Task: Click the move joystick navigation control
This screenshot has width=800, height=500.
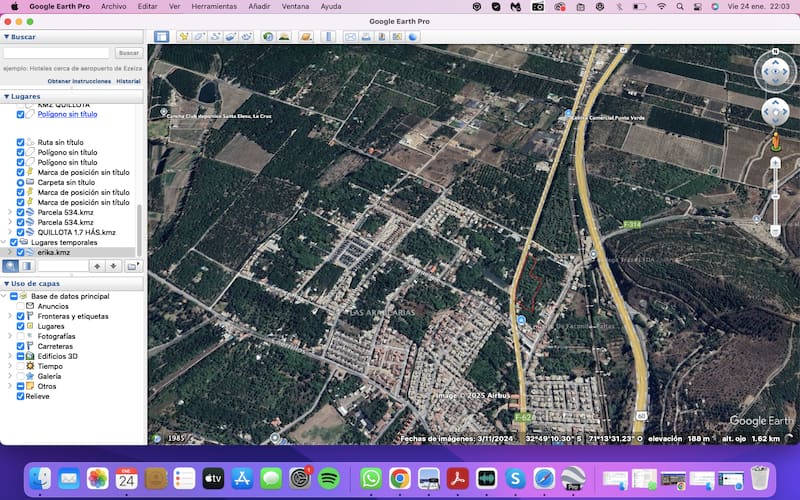Action: click(x=775, y=112)
